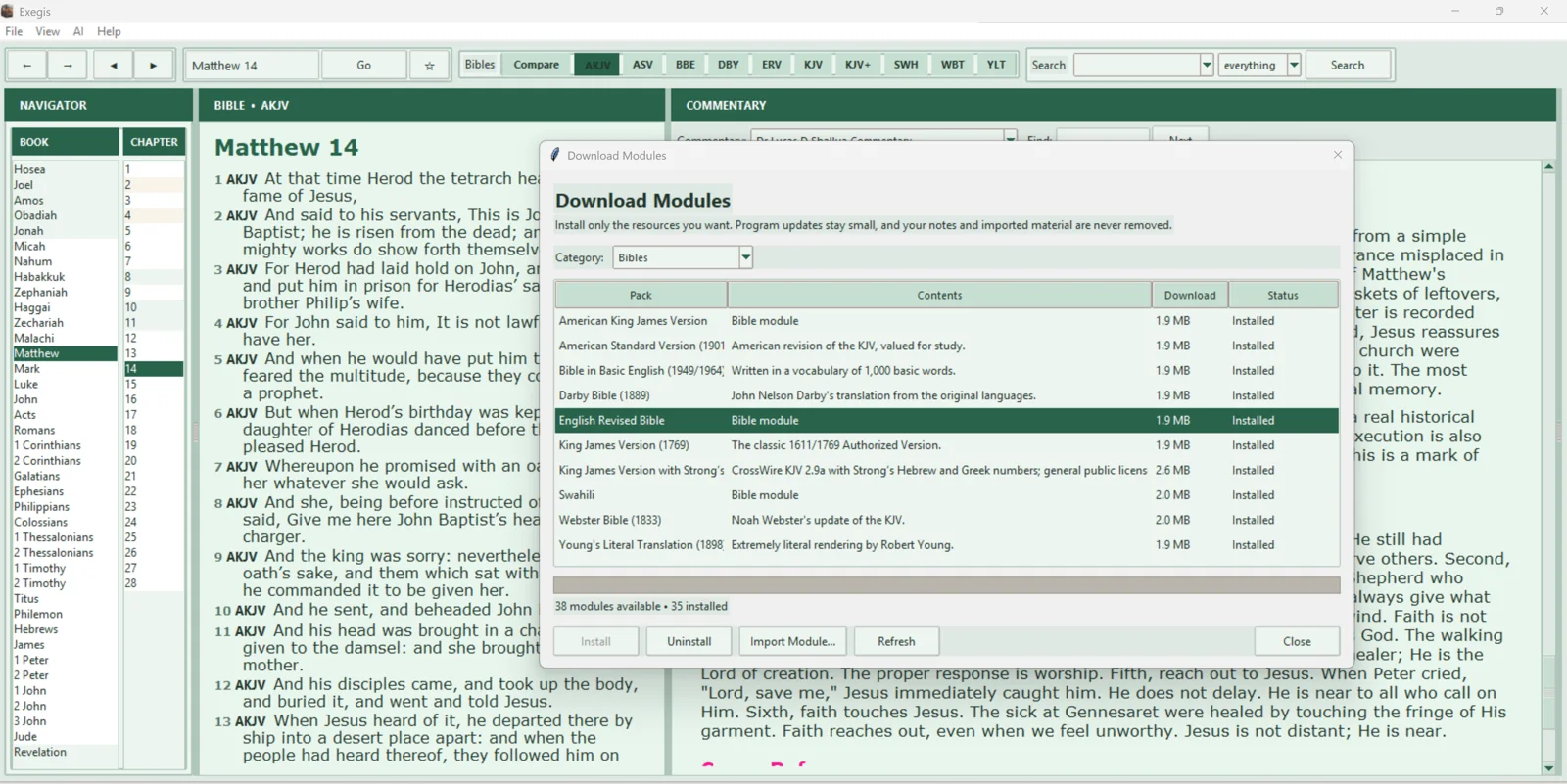The image size is (1567, 784).
Task: Click the passage reference field 'Matthew 14'
Action: coord(252,66)
